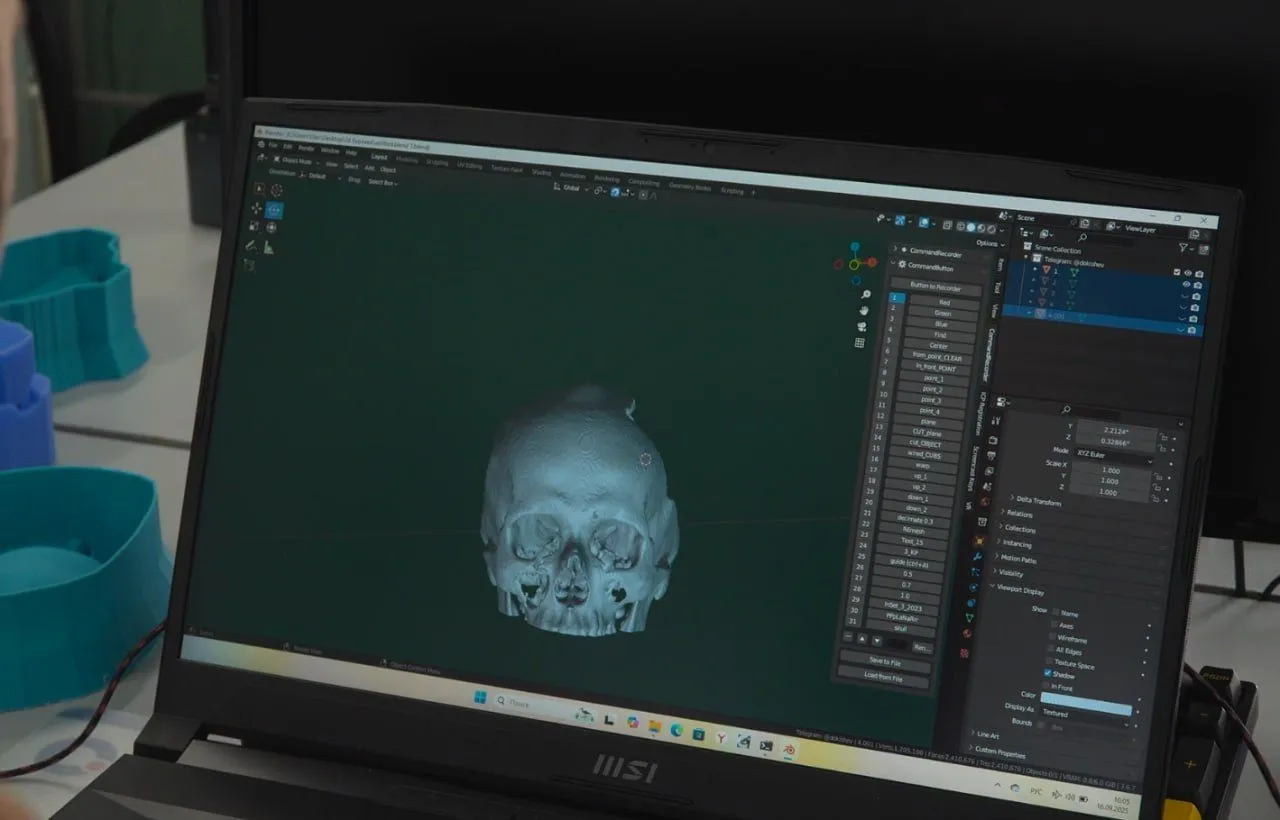
Task: Click the Windows Start button
Action: click(480, 696)
